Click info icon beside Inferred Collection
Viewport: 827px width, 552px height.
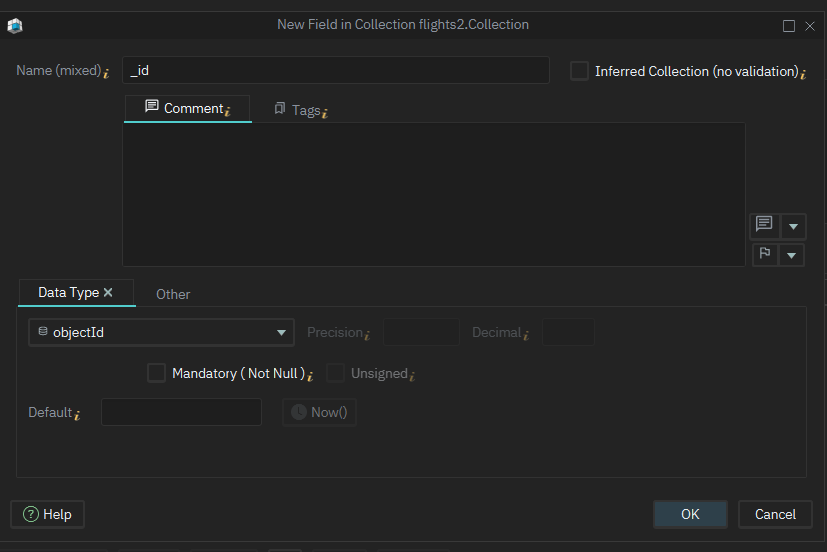(803, 74)
